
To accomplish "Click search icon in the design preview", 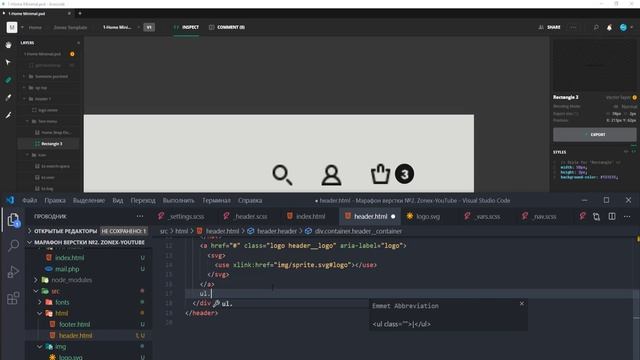I will pos(282,175).
